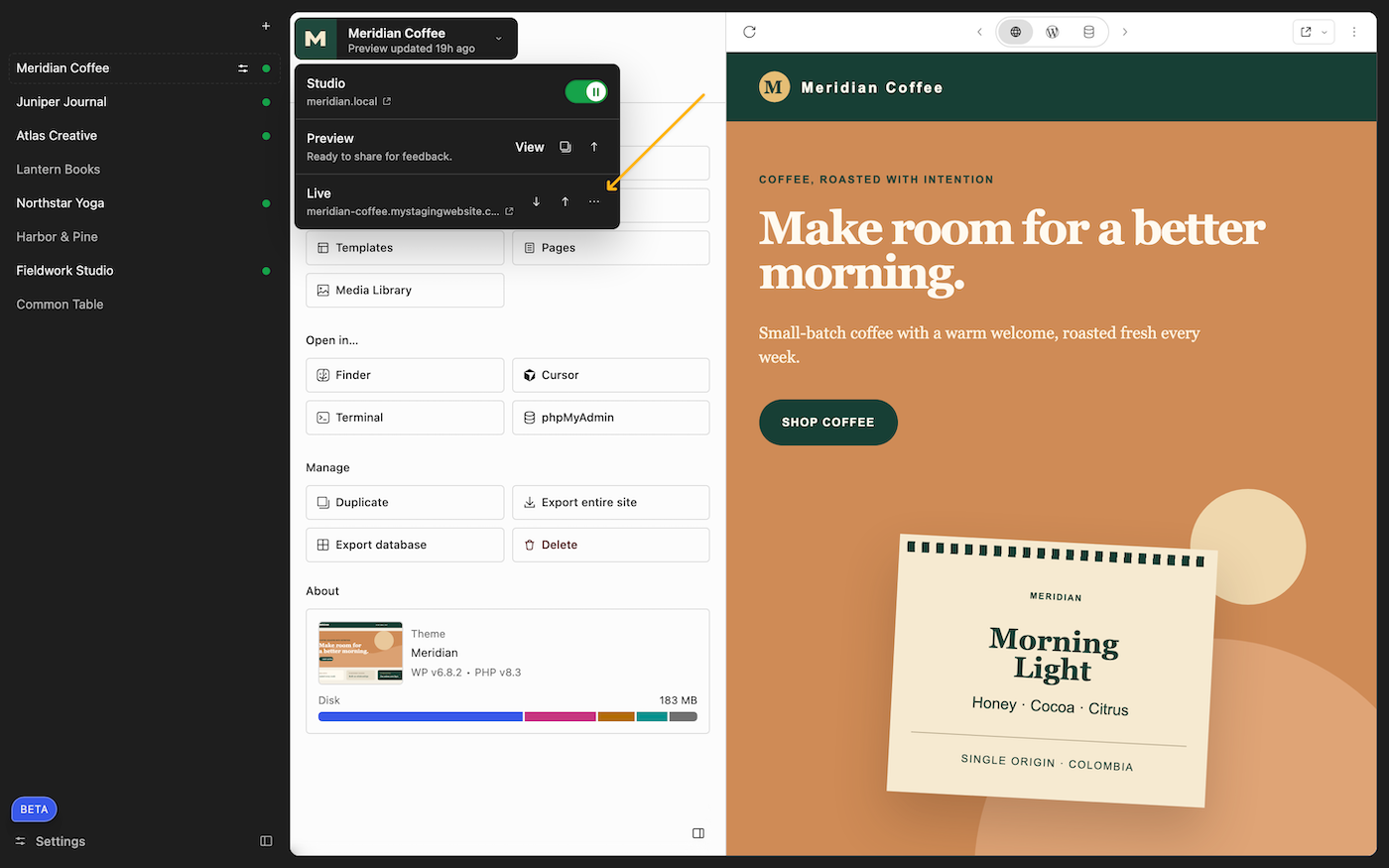This screenshot has width=1389, height=868.
Task: Click the green status dot for Juniper Journal
Action: pos(266,102)
